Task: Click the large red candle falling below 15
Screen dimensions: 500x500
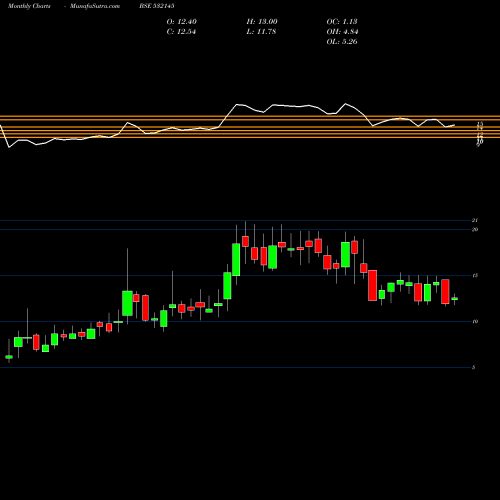Action: [x=373, y=285]
